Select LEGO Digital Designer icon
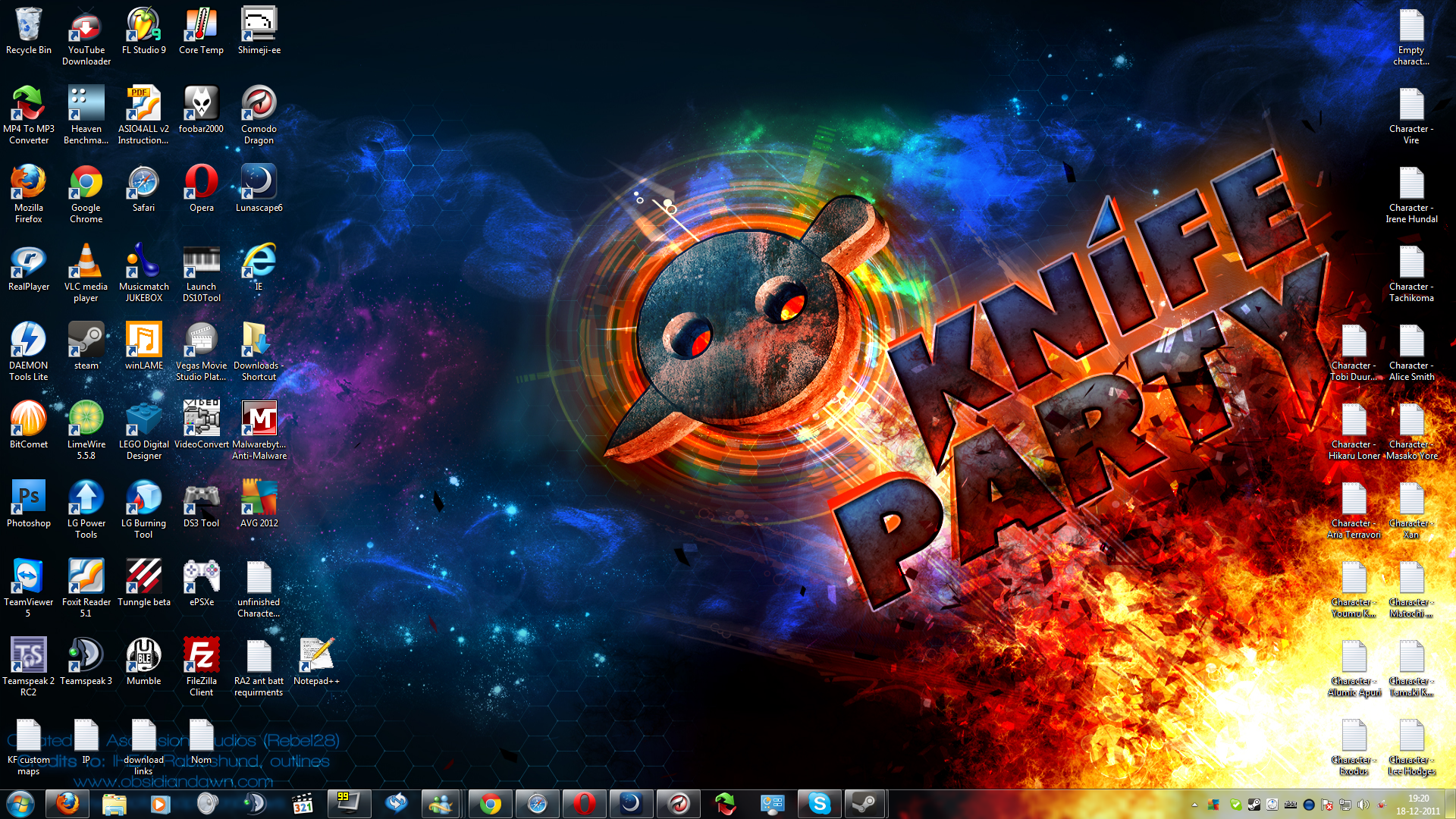Viewport: 1456px width, 819px height. click(144, 431)
